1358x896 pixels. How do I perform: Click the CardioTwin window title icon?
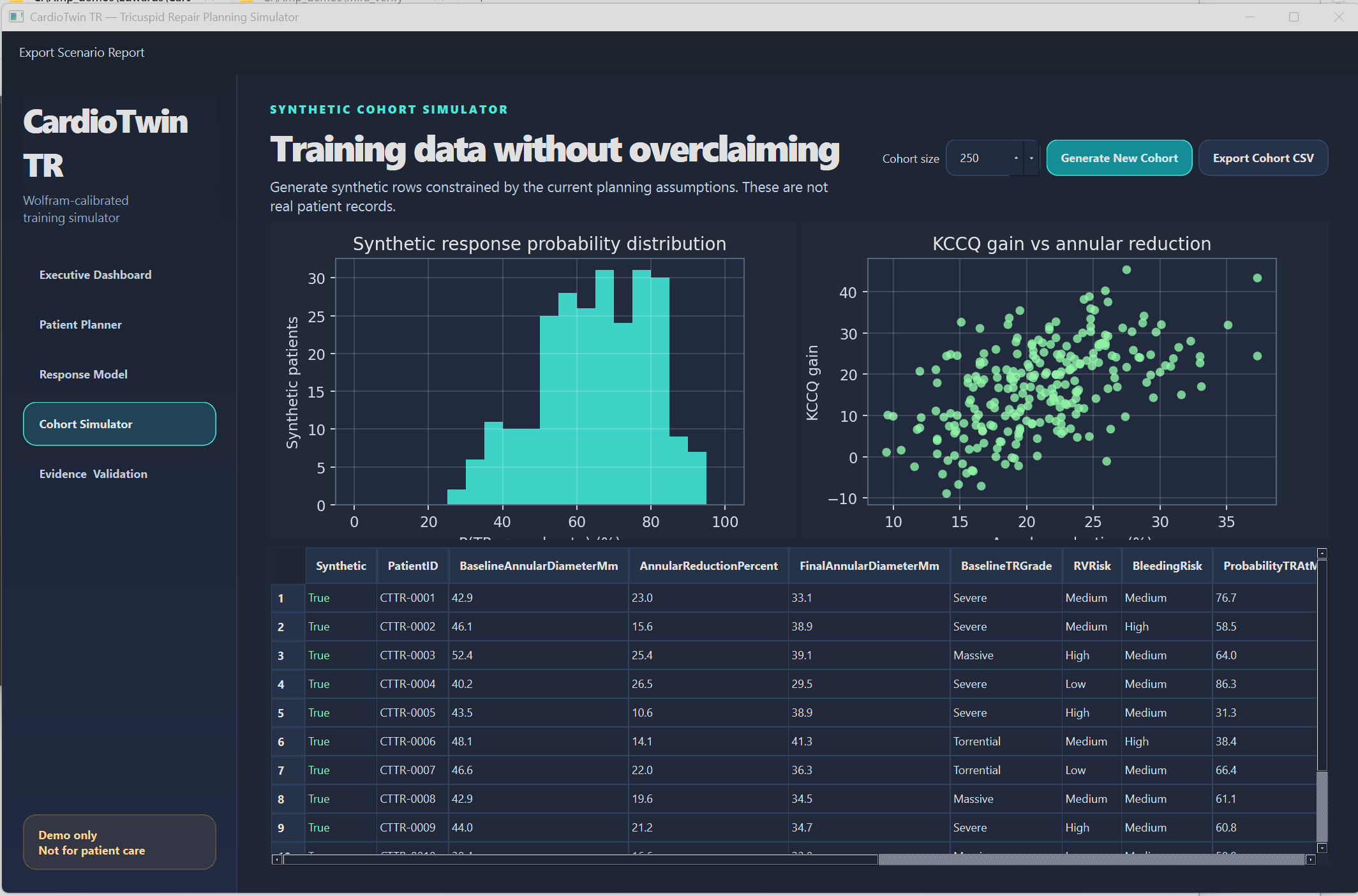tap(17, 17)
